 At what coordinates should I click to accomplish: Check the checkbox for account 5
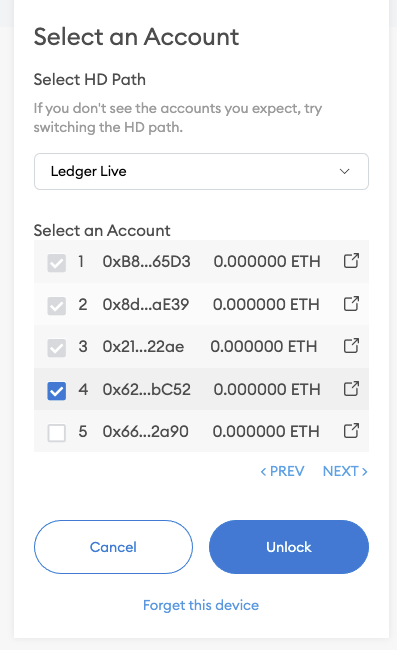point(57,433)
